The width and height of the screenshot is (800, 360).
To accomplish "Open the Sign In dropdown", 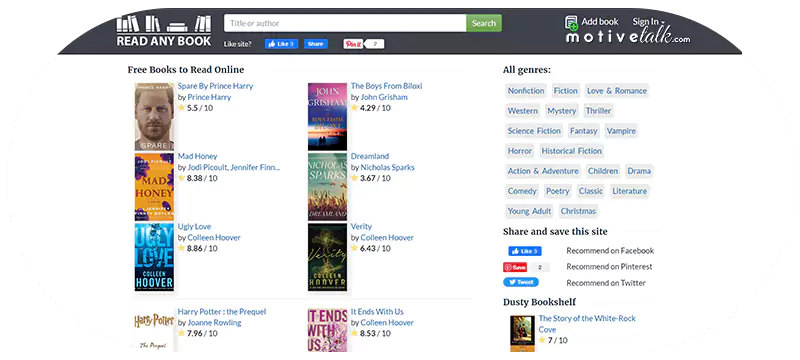I will [x=648, y=21].
